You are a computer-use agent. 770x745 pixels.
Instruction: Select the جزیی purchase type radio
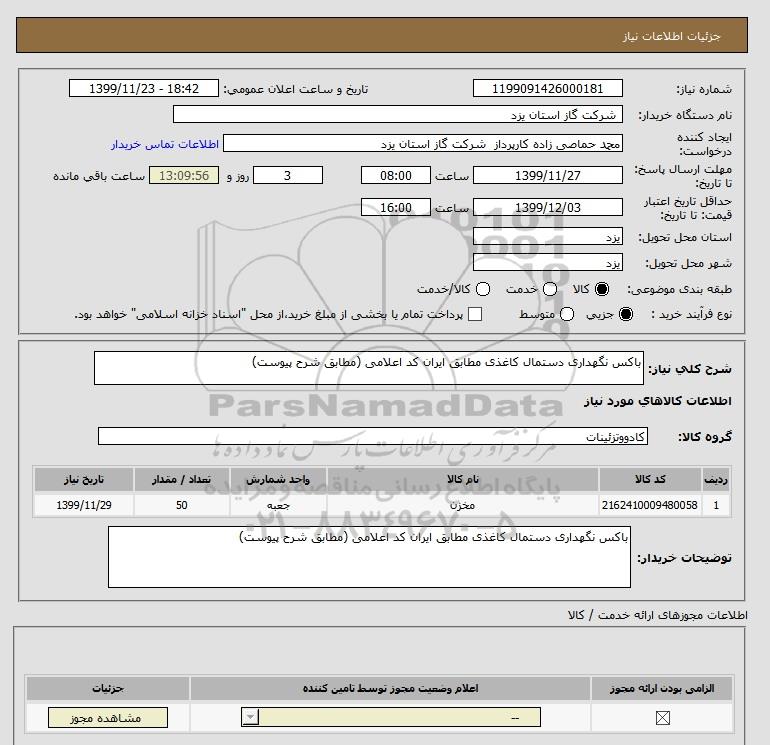tap(626, 314)
